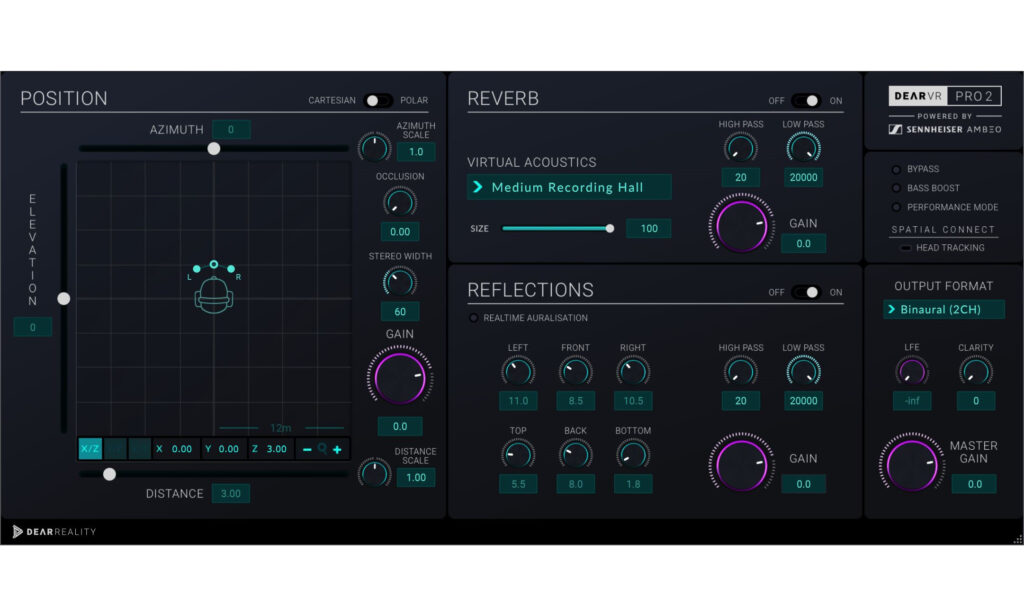Screen dimensions: 1024x614
Task: Select the X/Z view tab
Action: (89, 449)
